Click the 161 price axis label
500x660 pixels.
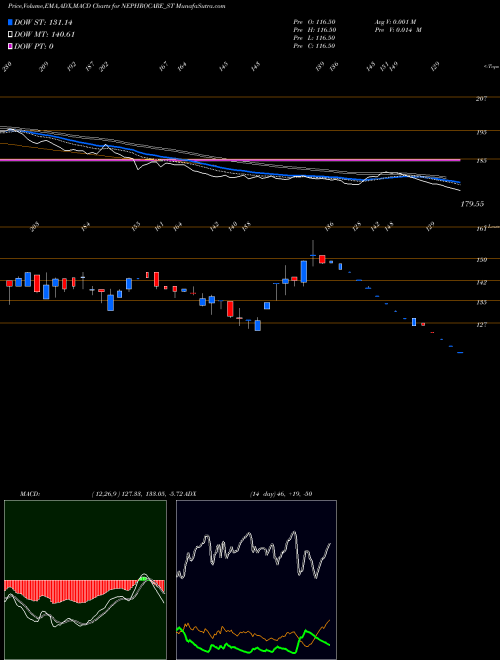(481, 229)
